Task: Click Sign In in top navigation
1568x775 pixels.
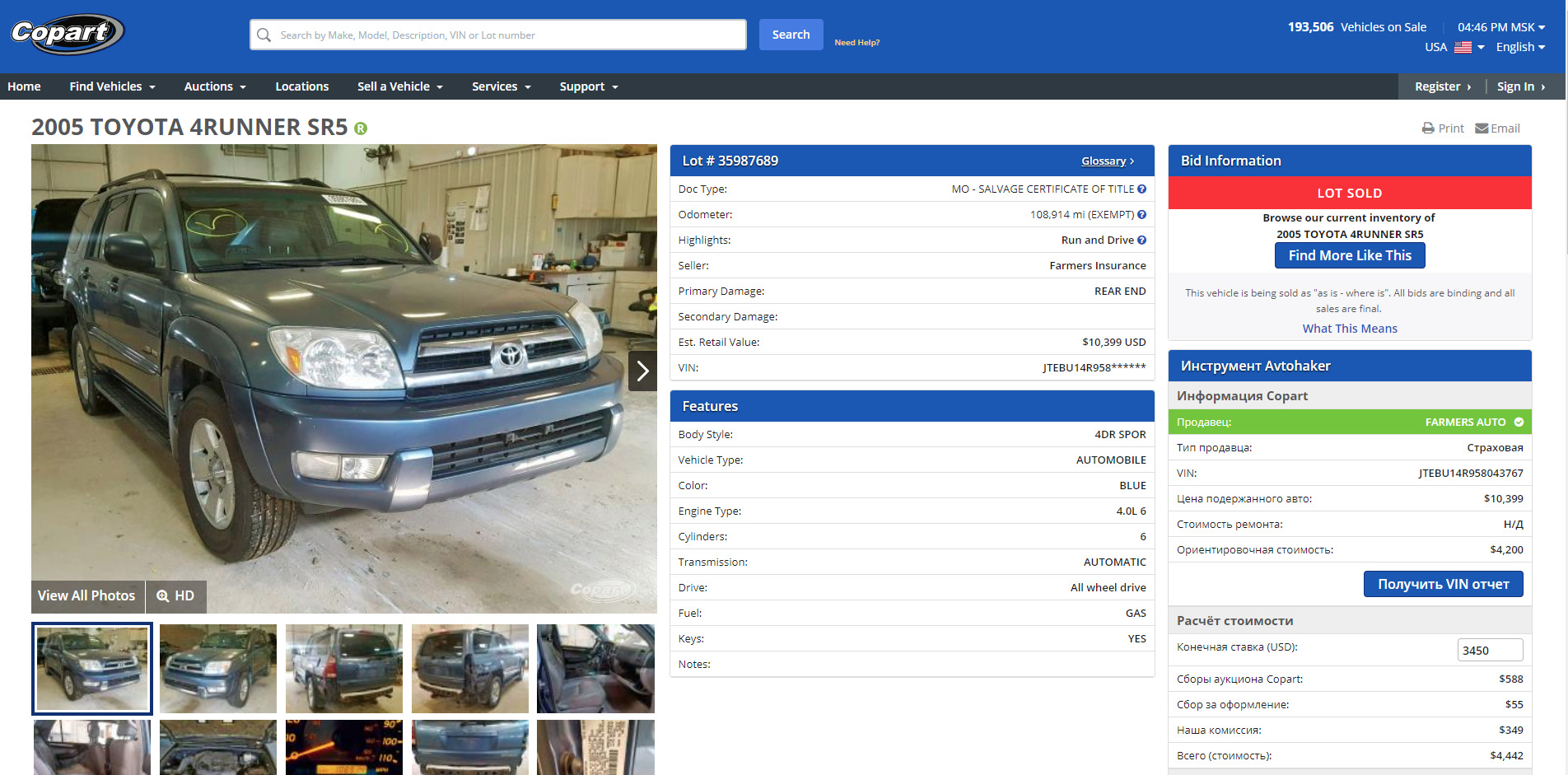Action: (1521, 86)
